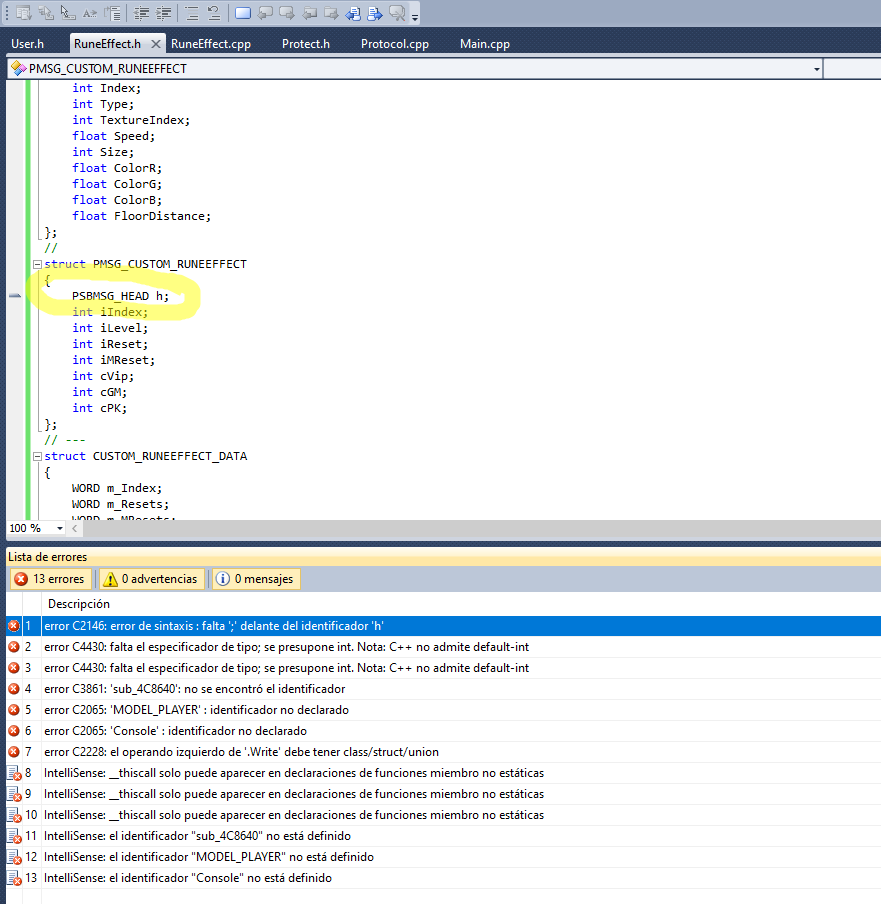Collapse the struct CUSTOM_RUNEEFFECT_DATA block
Image resolution: width=881 pixels, height=904 pixels.
[37, 456]
